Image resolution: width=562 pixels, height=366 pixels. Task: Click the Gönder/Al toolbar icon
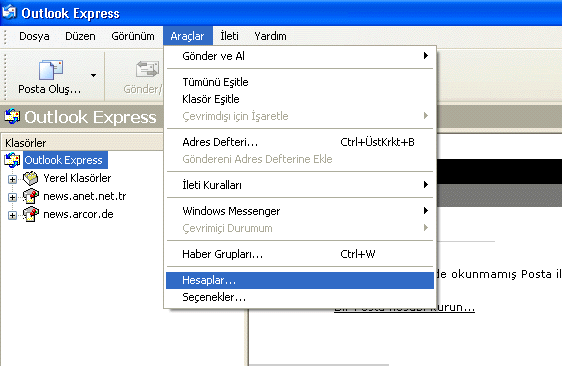click(147, 70)
